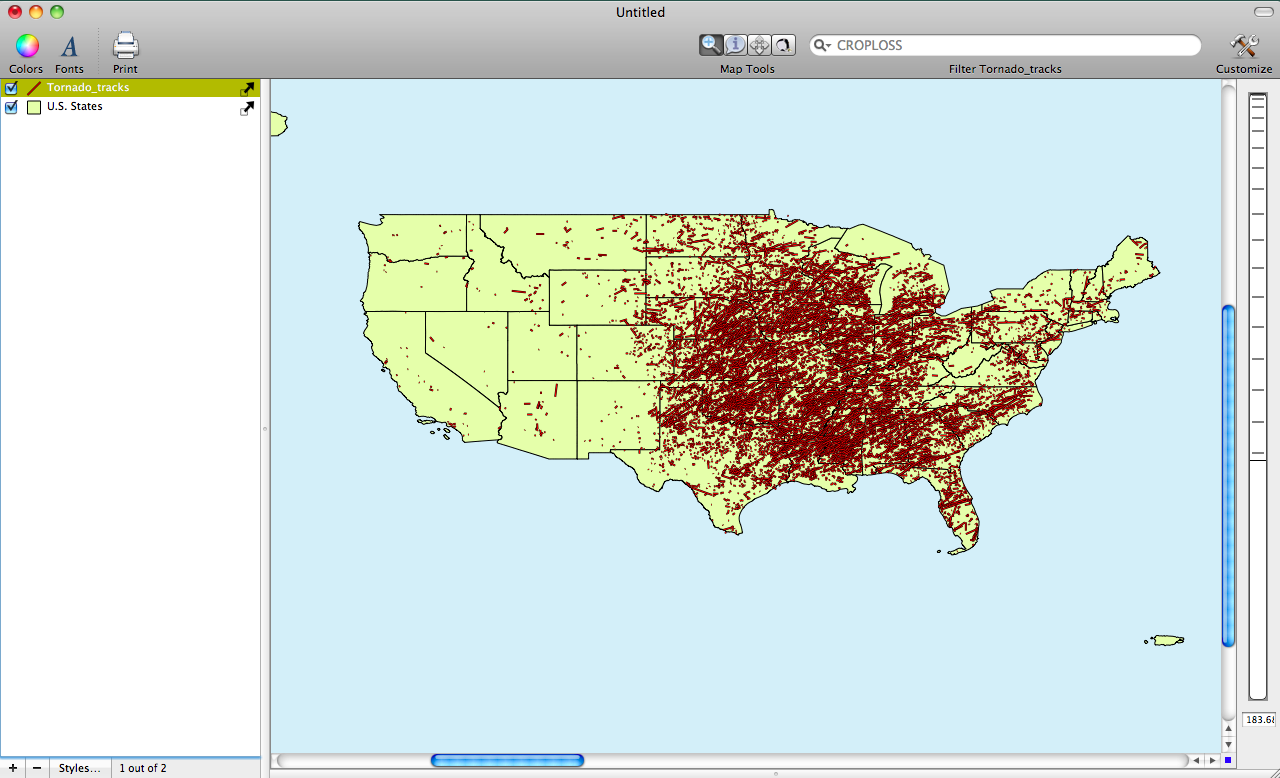The height and width of the screenshot is (778, 1280).
Task: Click the Styles... button
Action: click(x=79, y=768)
